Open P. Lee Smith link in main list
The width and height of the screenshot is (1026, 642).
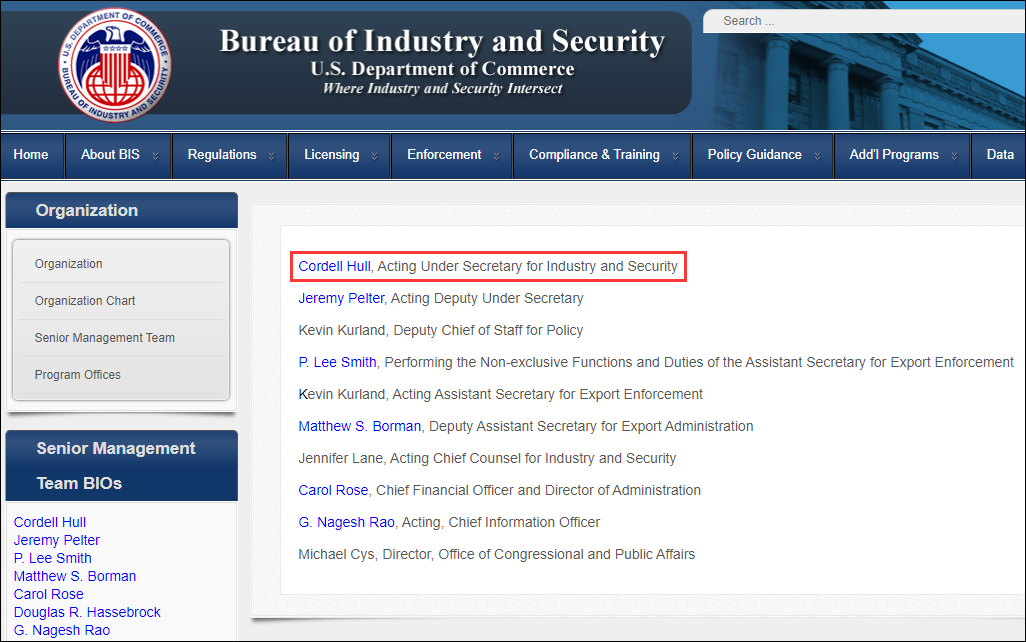337,363
